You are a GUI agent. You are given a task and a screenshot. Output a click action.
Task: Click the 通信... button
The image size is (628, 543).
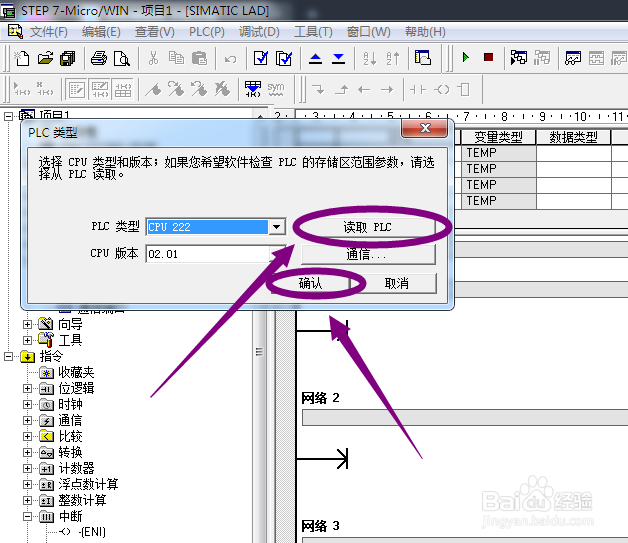point(368,254)
